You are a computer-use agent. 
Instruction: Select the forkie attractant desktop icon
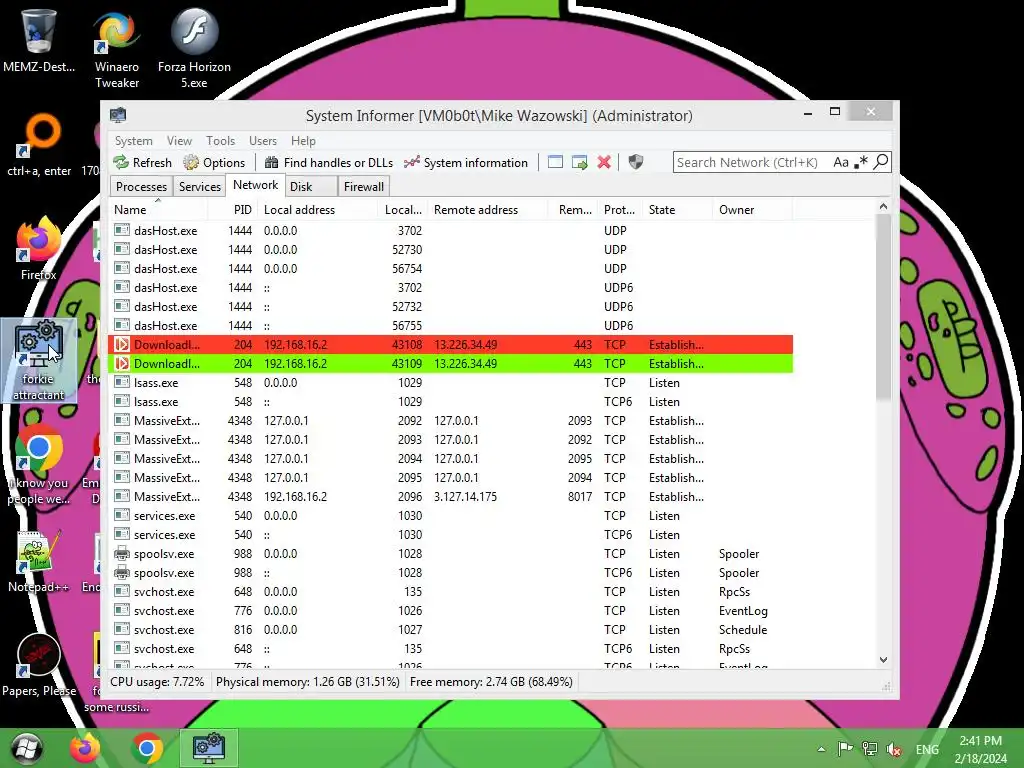click(39, 360)
